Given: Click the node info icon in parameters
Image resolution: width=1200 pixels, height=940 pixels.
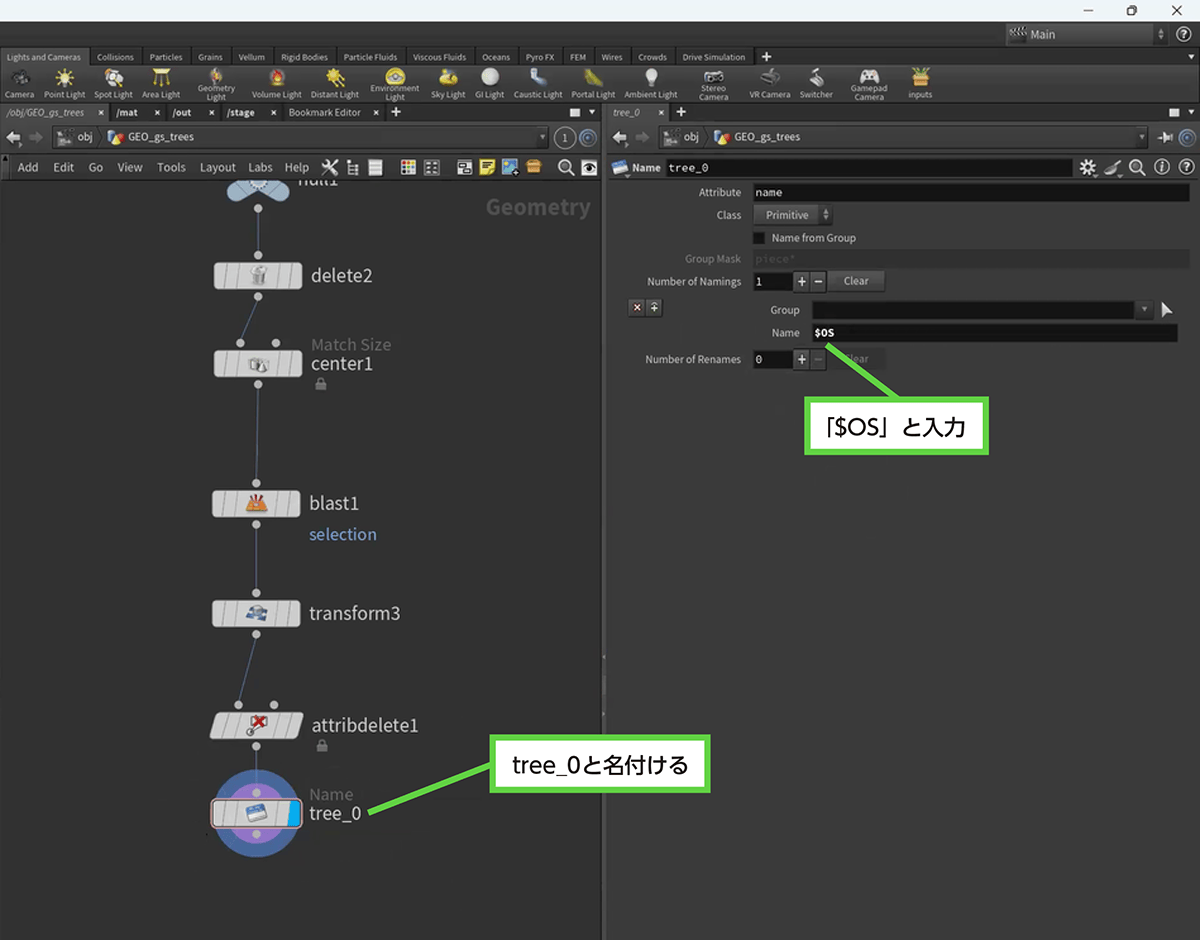Looking at the screenshot, I should [x=1162, y=168].
